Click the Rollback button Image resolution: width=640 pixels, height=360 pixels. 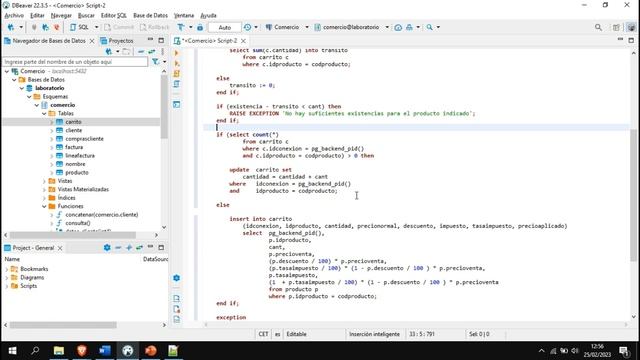[154, 27]
